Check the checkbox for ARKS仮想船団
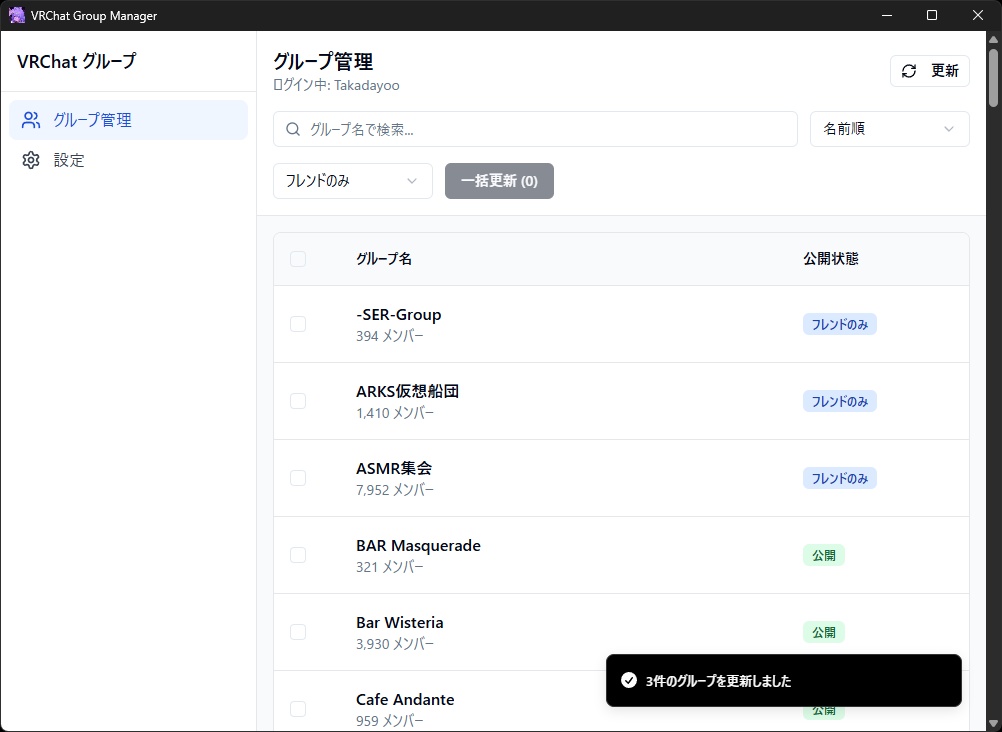1002x732 pixels. coord(297,400)
